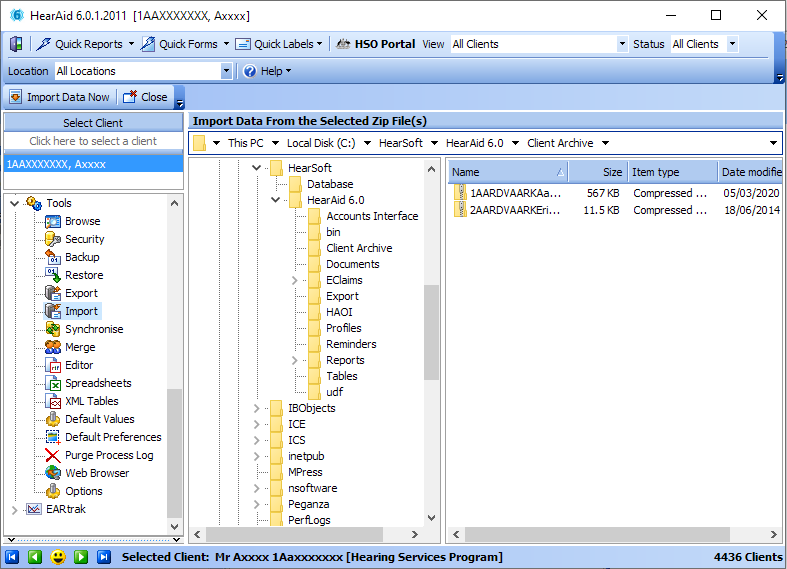Open the Status All Clients dropdown
787x569 pixels.
pos(732,44)
